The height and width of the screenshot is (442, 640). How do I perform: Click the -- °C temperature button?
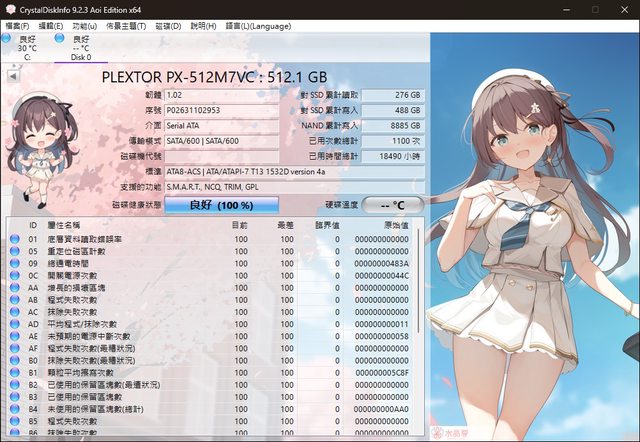[x=392, y=205]
